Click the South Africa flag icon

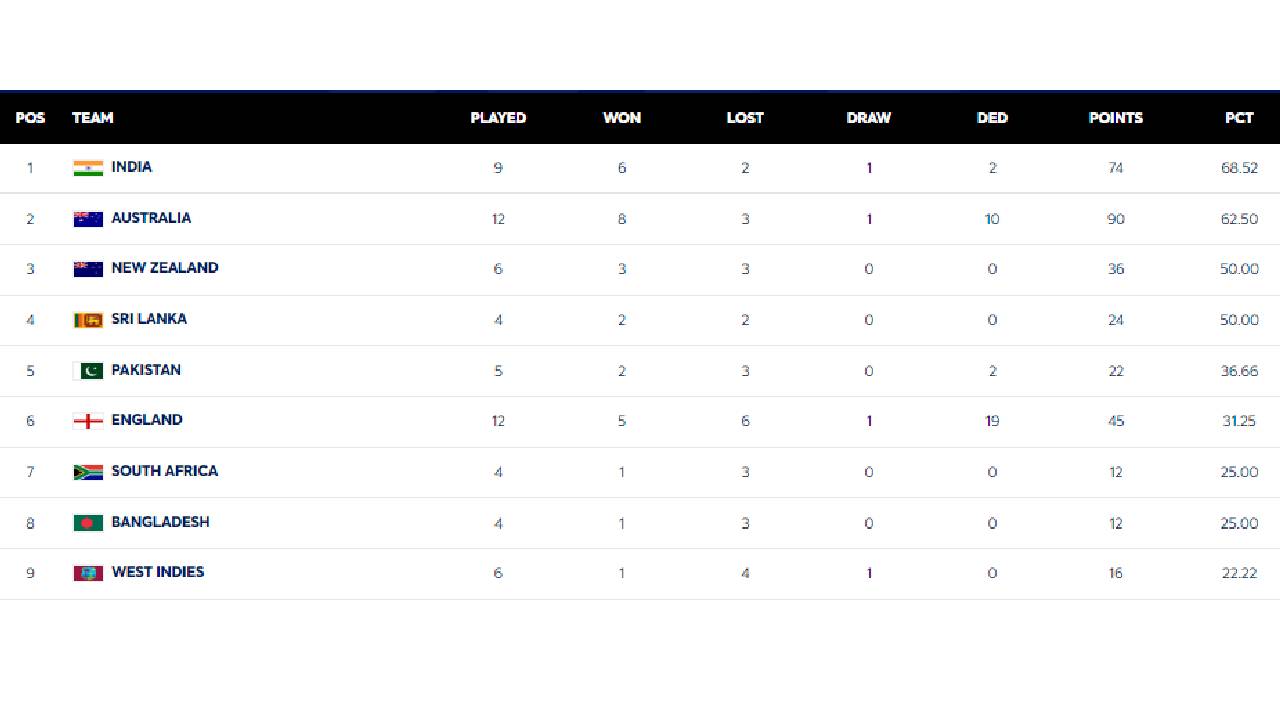coord(88,472)
